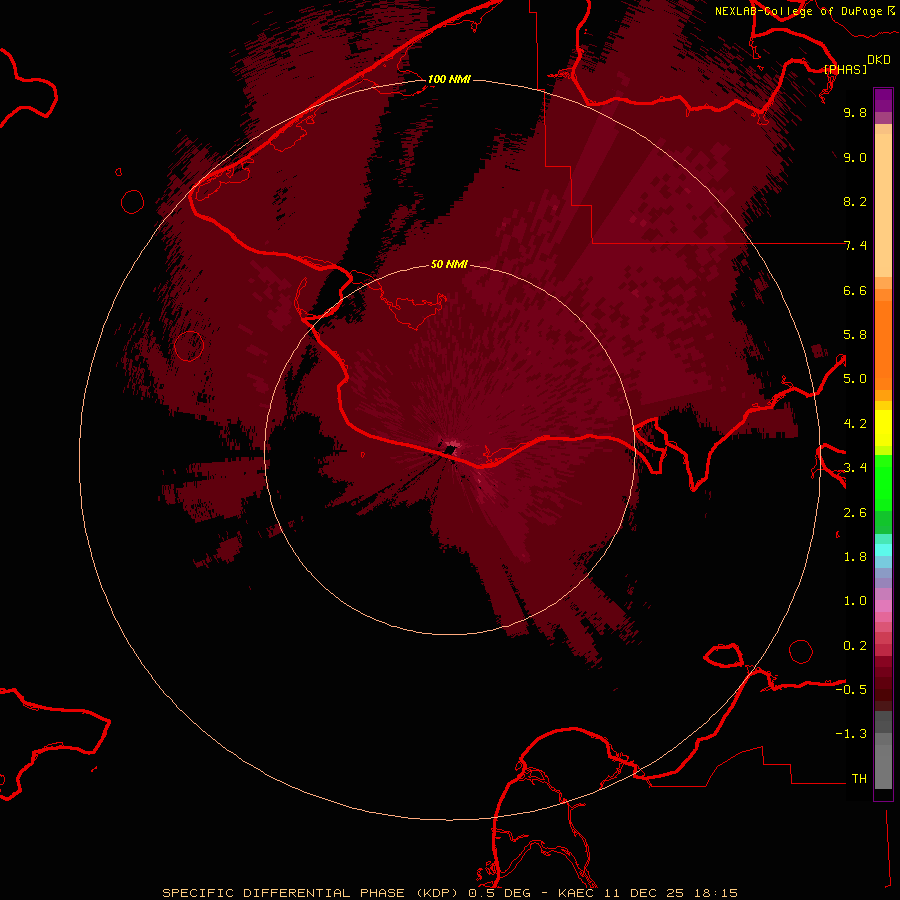900x900 pixels.
Task: Pick the orange segment of the color bar
Action: tap(883, 346)
